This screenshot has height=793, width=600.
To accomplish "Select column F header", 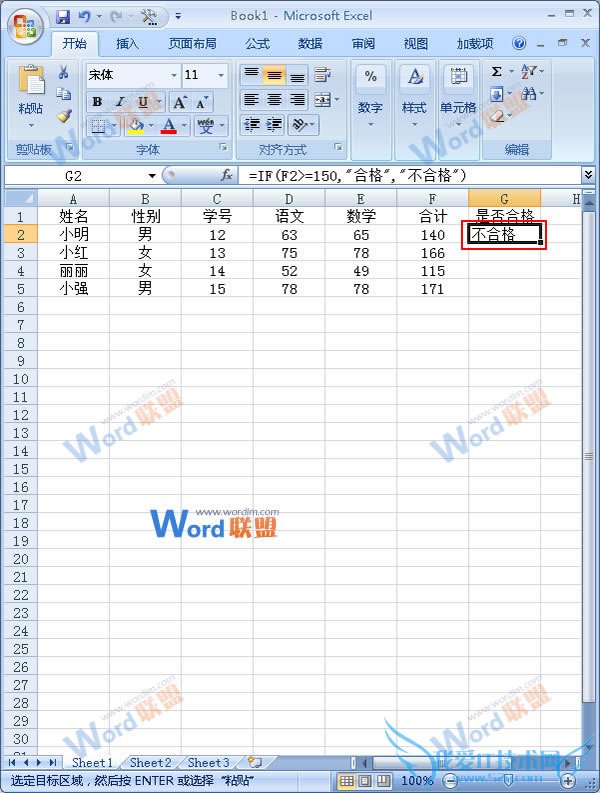I will (x=433, y=199).
